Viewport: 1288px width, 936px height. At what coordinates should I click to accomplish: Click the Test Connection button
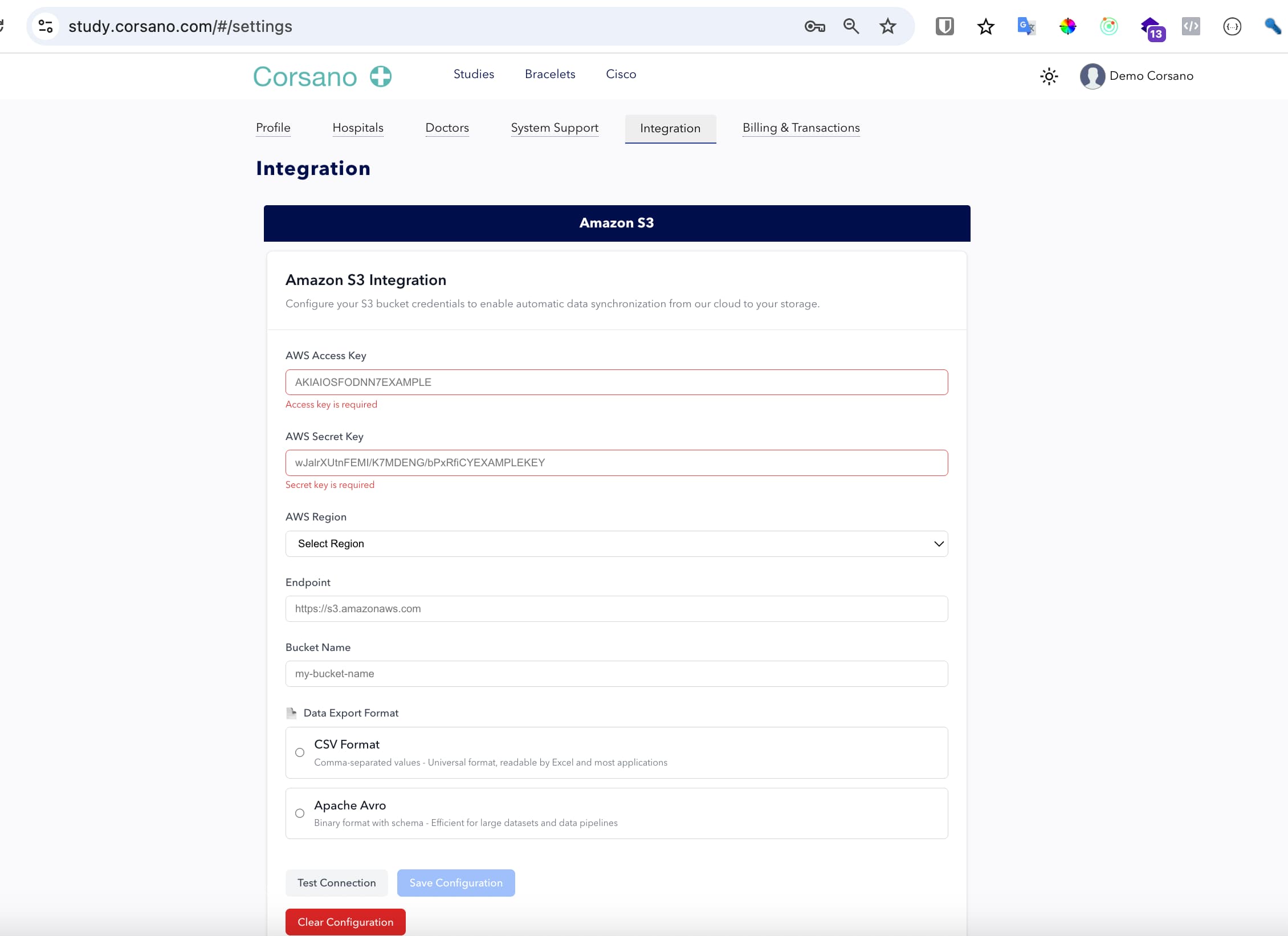[x=336, y=882]
